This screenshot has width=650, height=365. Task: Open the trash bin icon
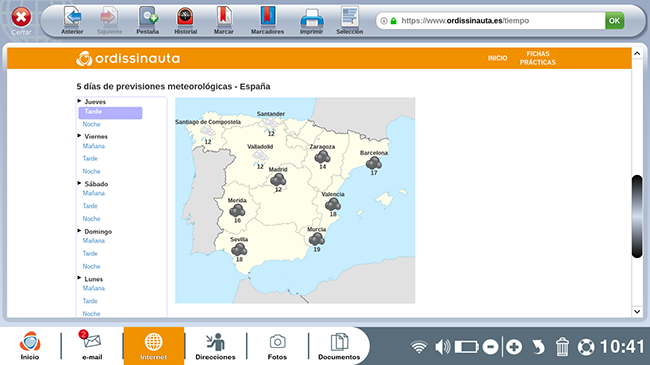point(562,347)
